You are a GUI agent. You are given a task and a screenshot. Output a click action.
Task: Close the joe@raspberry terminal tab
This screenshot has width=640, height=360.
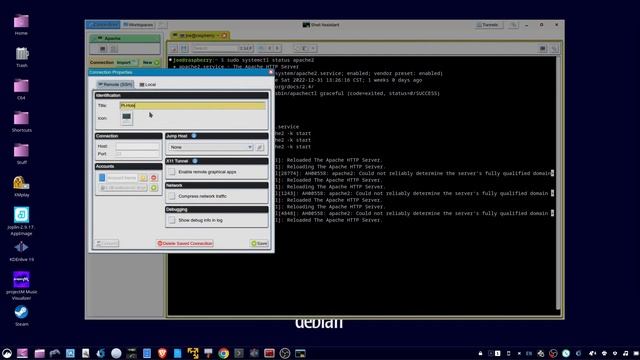point(224,36)
